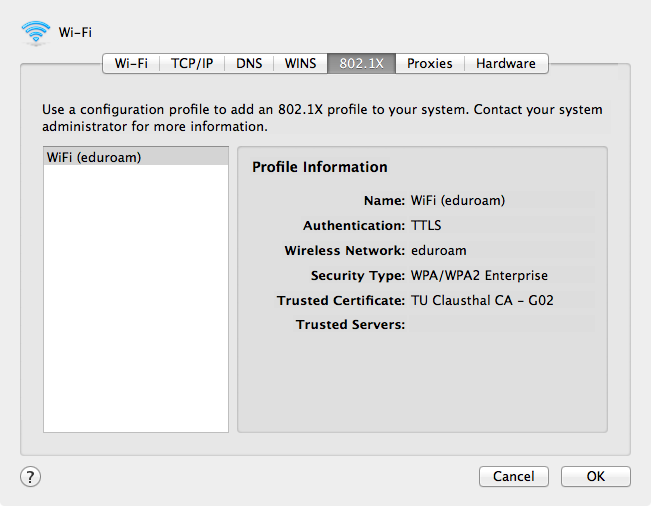Open help with the question mark button
Viewport: 651px width, 506px height.
[30, 476]
